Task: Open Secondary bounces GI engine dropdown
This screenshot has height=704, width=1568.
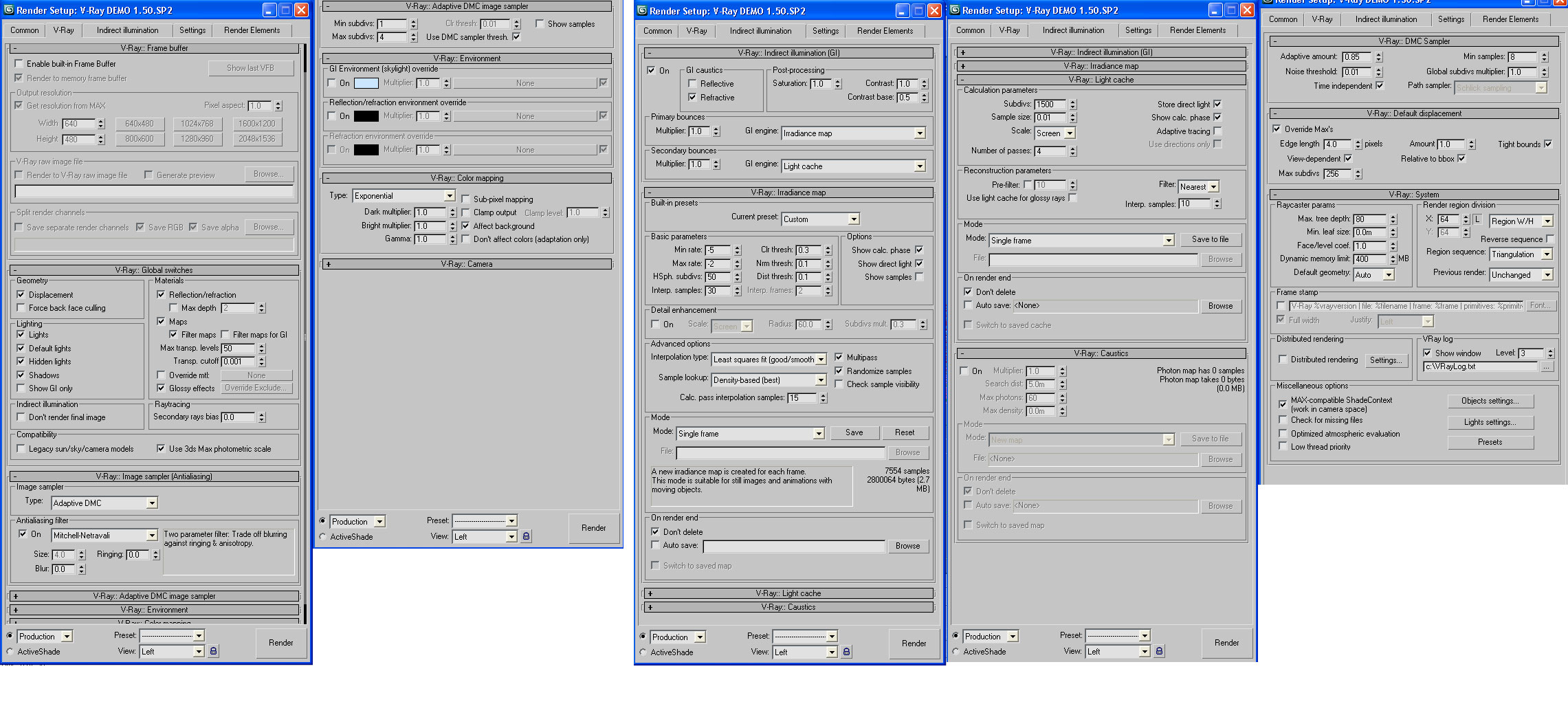Action: (x=854, y=166)
